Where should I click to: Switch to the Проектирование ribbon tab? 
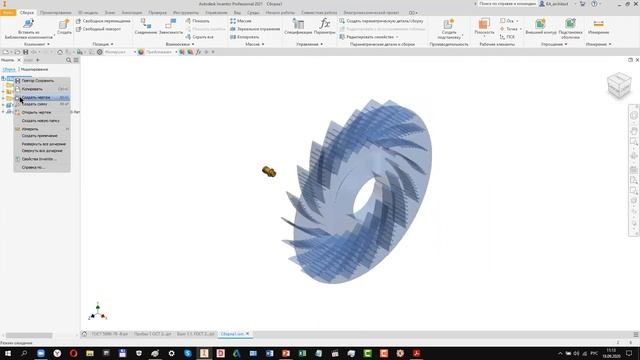pos(56,13)
